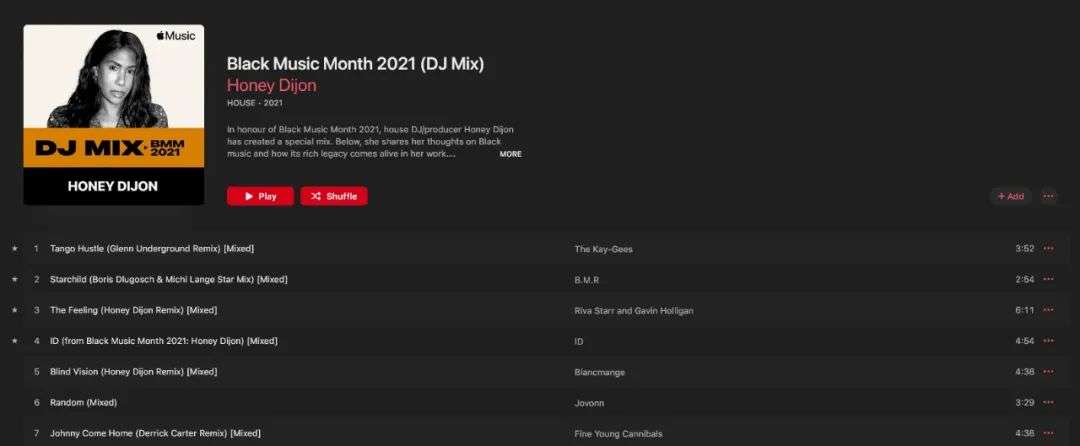
Task: Open options for Tango Hustle track
Action: point(1048,248)
